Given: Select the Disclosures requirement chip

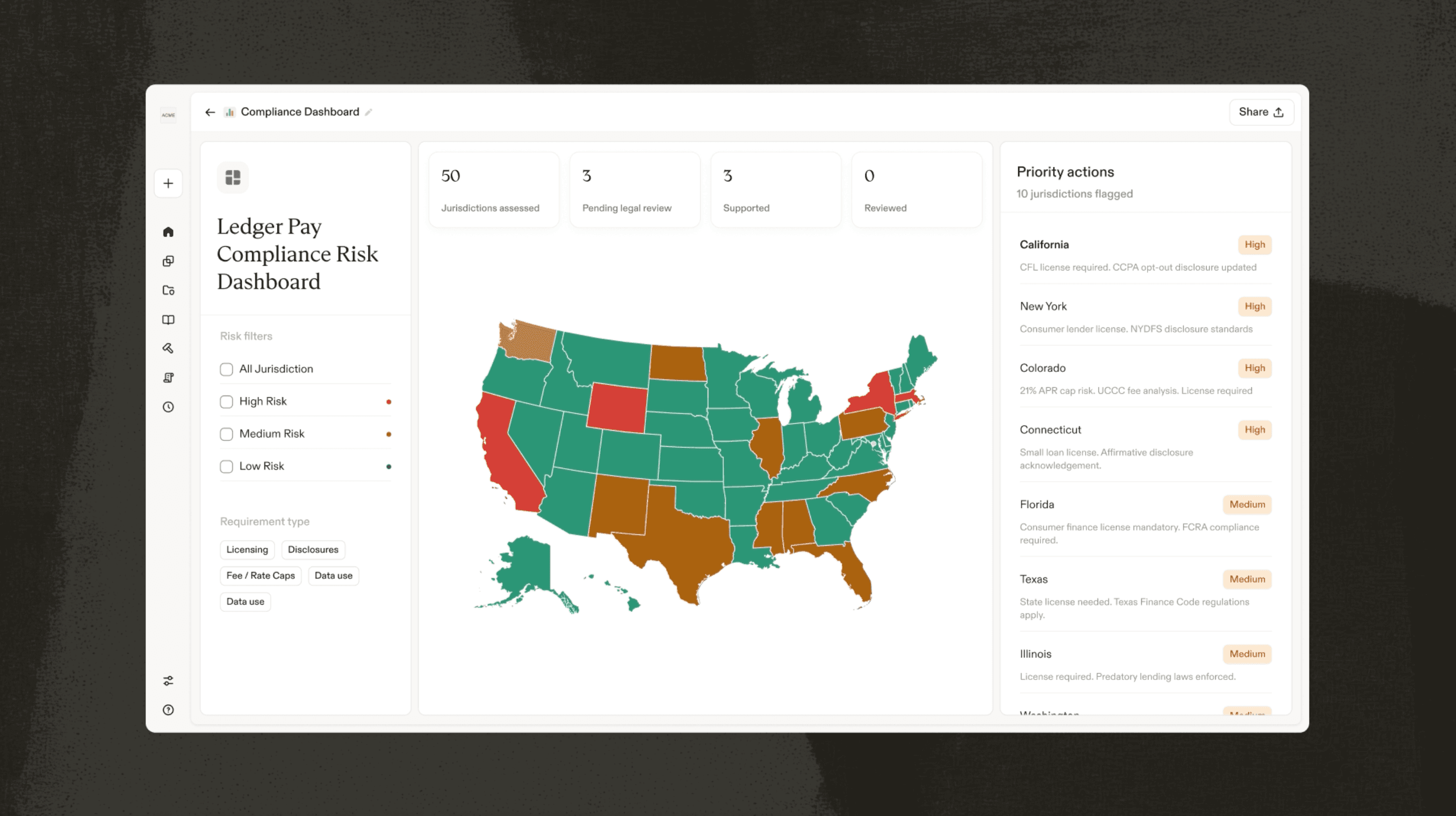Looking at the screenshot, I should pyautogui.click(x=313, y=550).
